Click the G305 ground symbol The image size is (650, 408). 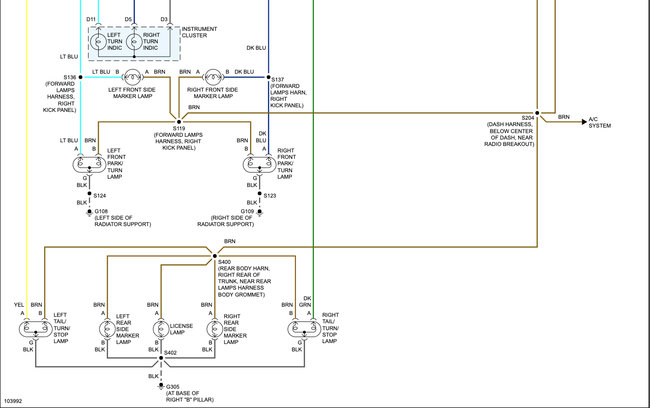161,386
